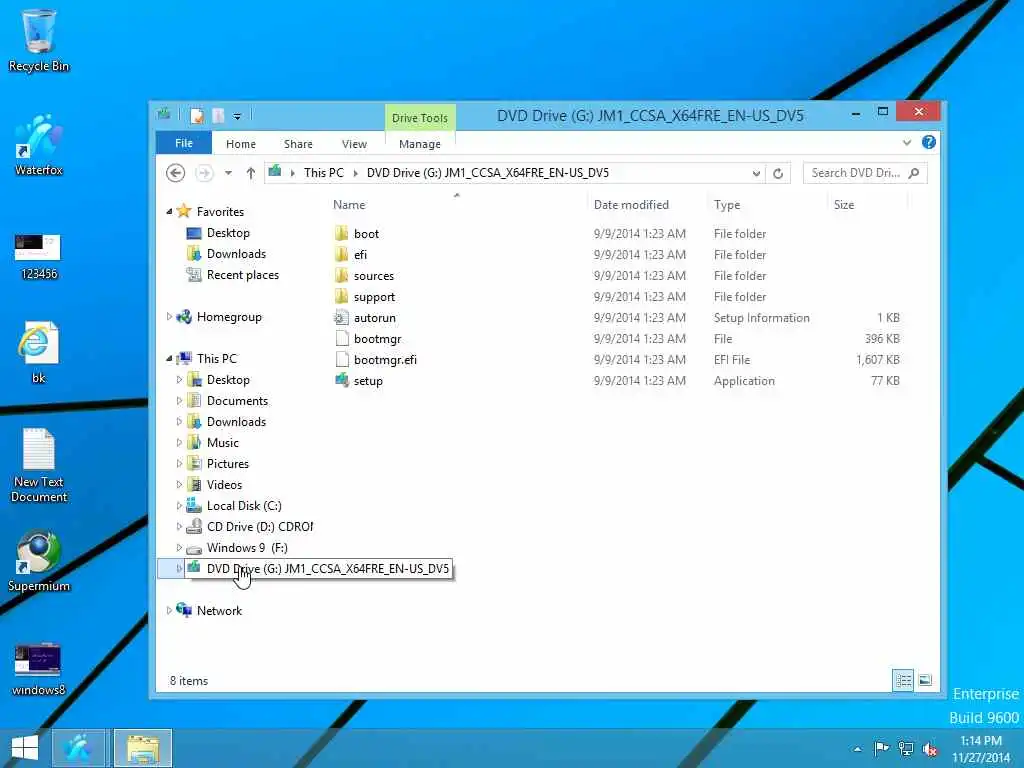This screenshot has width=1024, height=768.
Task: Expand the Local Disk (C:) node
Action: click(179, 505)
